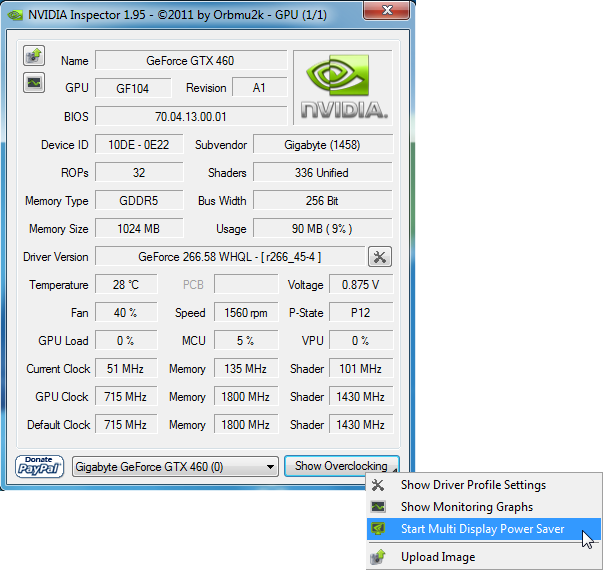Screen dimensions: 603x570
Task: Click the NVIDIA logo image
Action: 343,88
